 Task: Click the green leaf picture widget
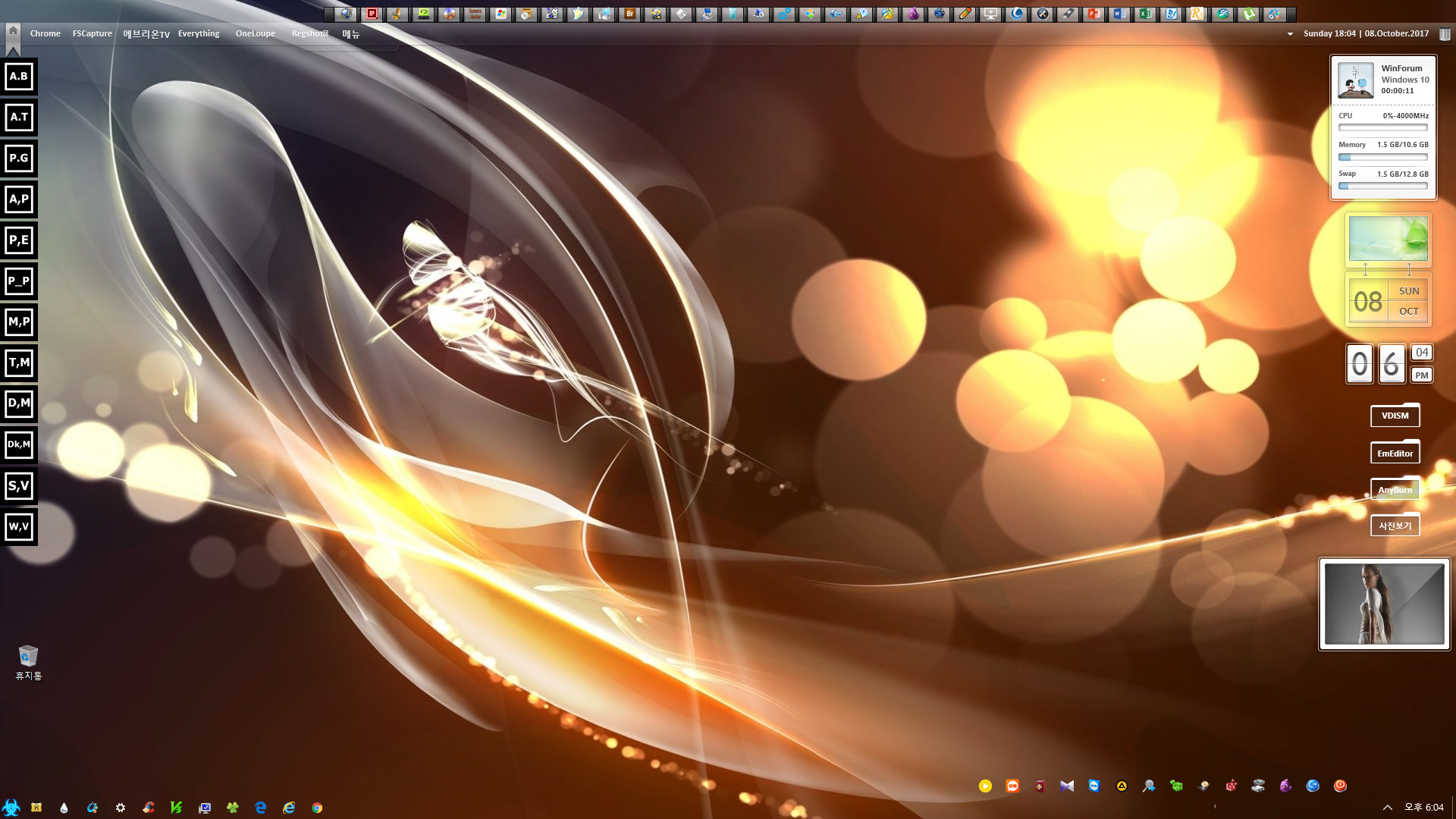point(1388,239)
